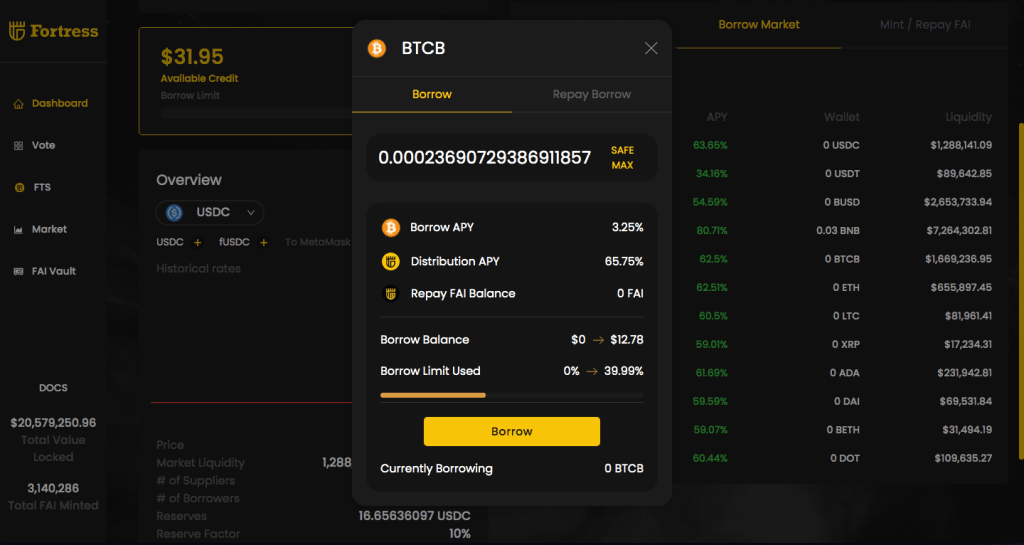The image size is (1024, 545).
Task: Select the 0 BETH market row
Action: click(x=842, y=430)
